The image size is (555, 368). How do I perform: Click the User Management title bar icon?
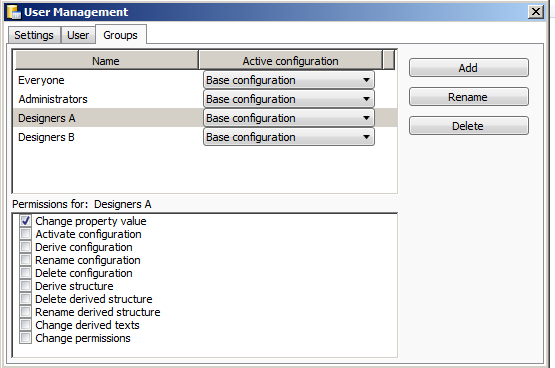tap(14, 12)
